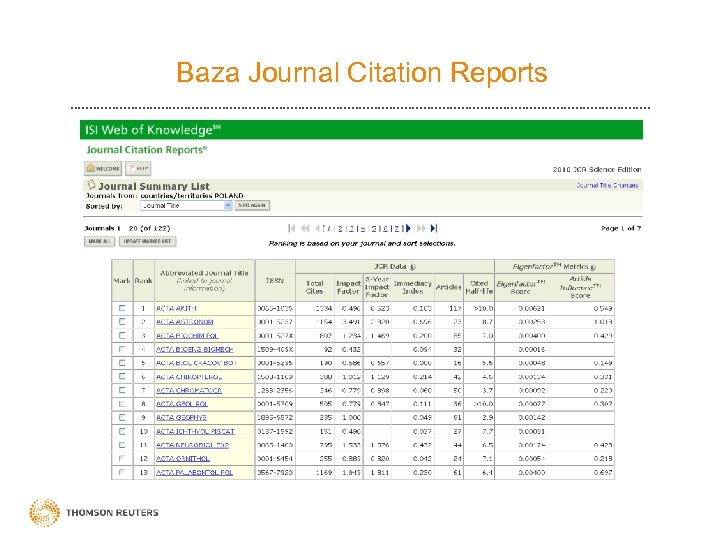
Task: Go to page 7 link
Action: pyautogui.click(x=397, y=228)
